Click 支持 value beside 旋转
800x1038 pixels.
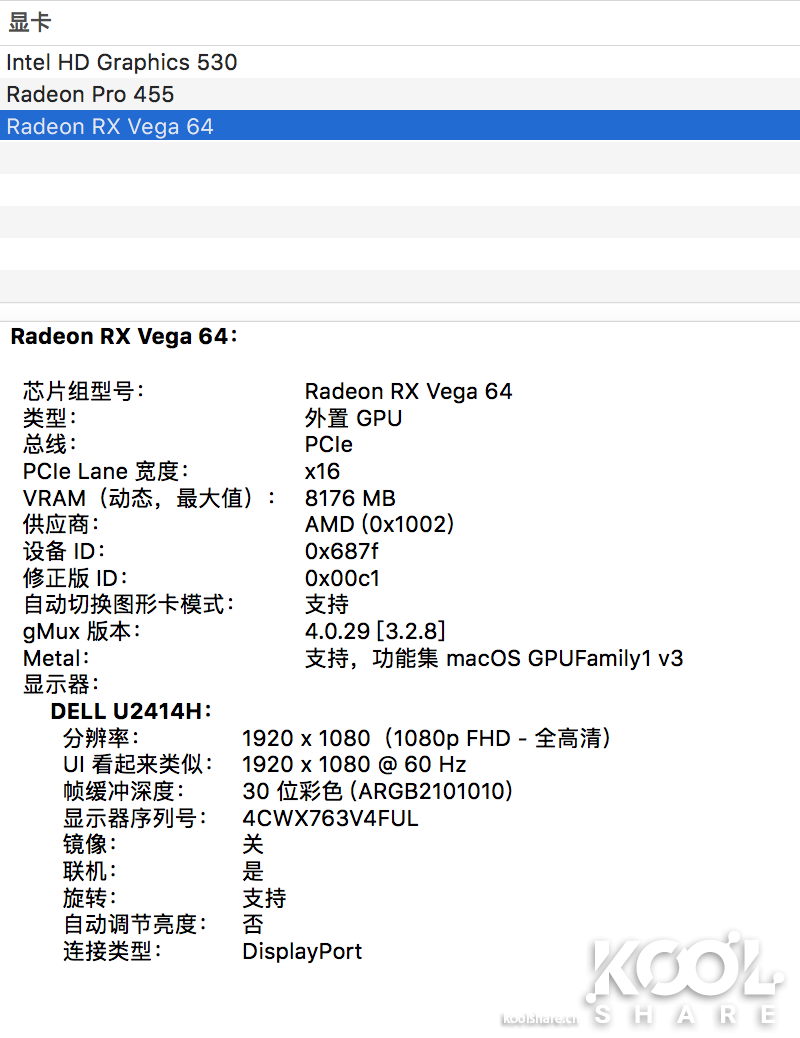tap(264, 898)
